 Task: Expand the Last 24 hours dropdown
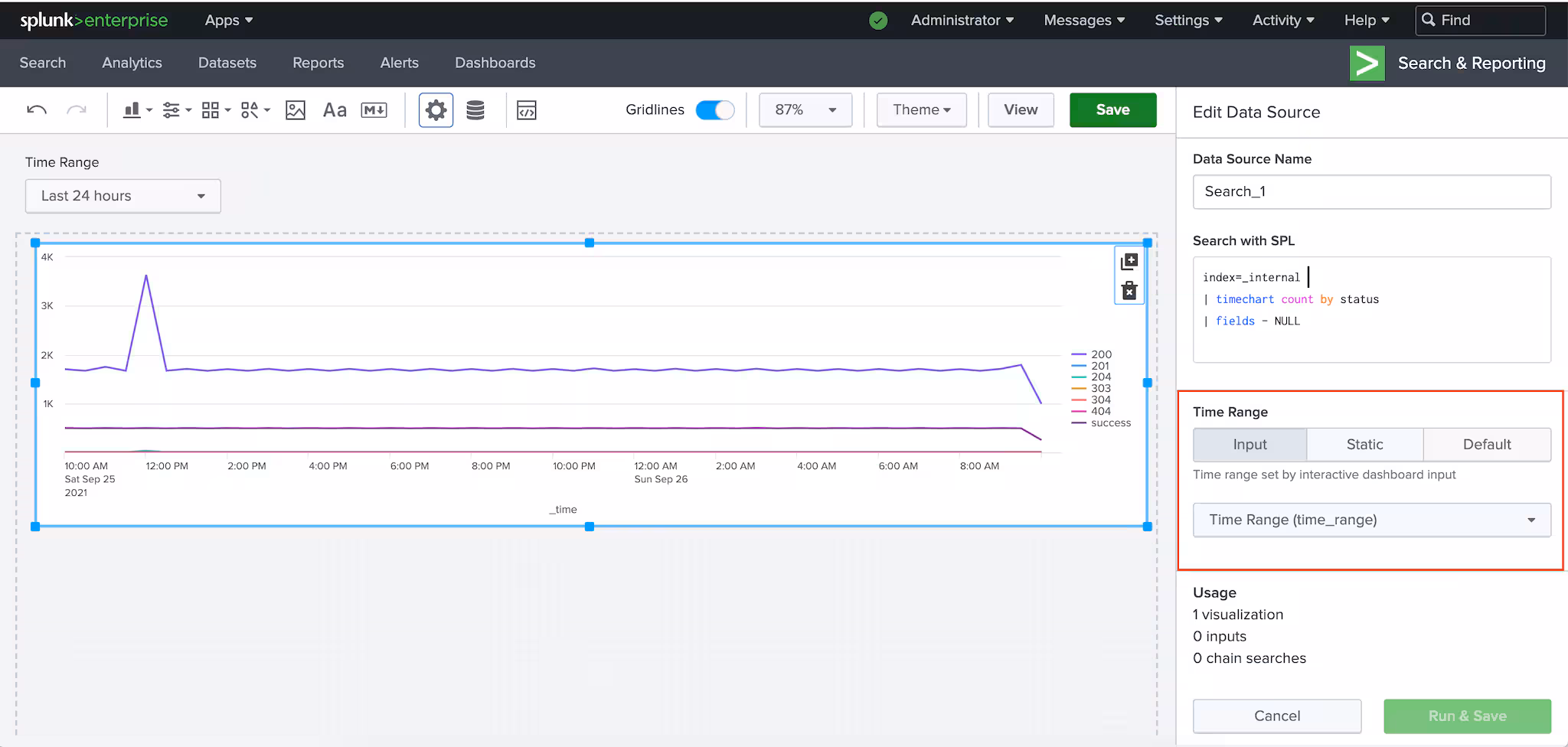pyautogui.click(x=122, y=196)
